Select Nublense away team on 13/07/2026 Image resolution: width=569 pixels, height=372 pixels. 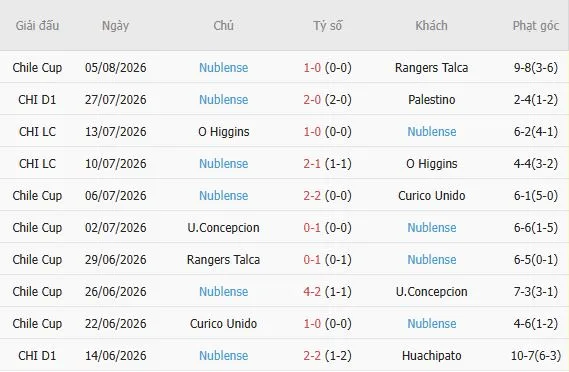431,131
